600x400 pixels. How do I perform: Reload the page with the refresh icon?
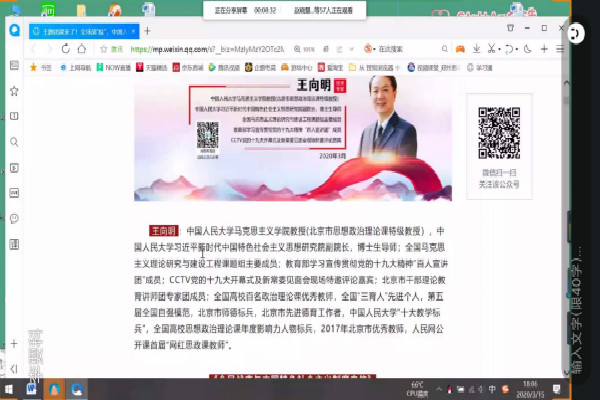tap(65, 49)
